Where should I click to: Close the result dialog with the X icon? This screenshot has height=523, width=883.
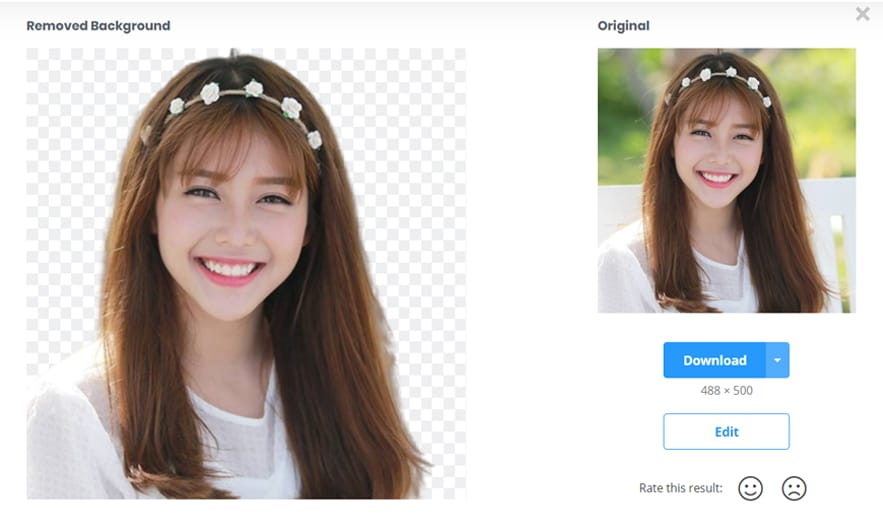tap(862, 14)
